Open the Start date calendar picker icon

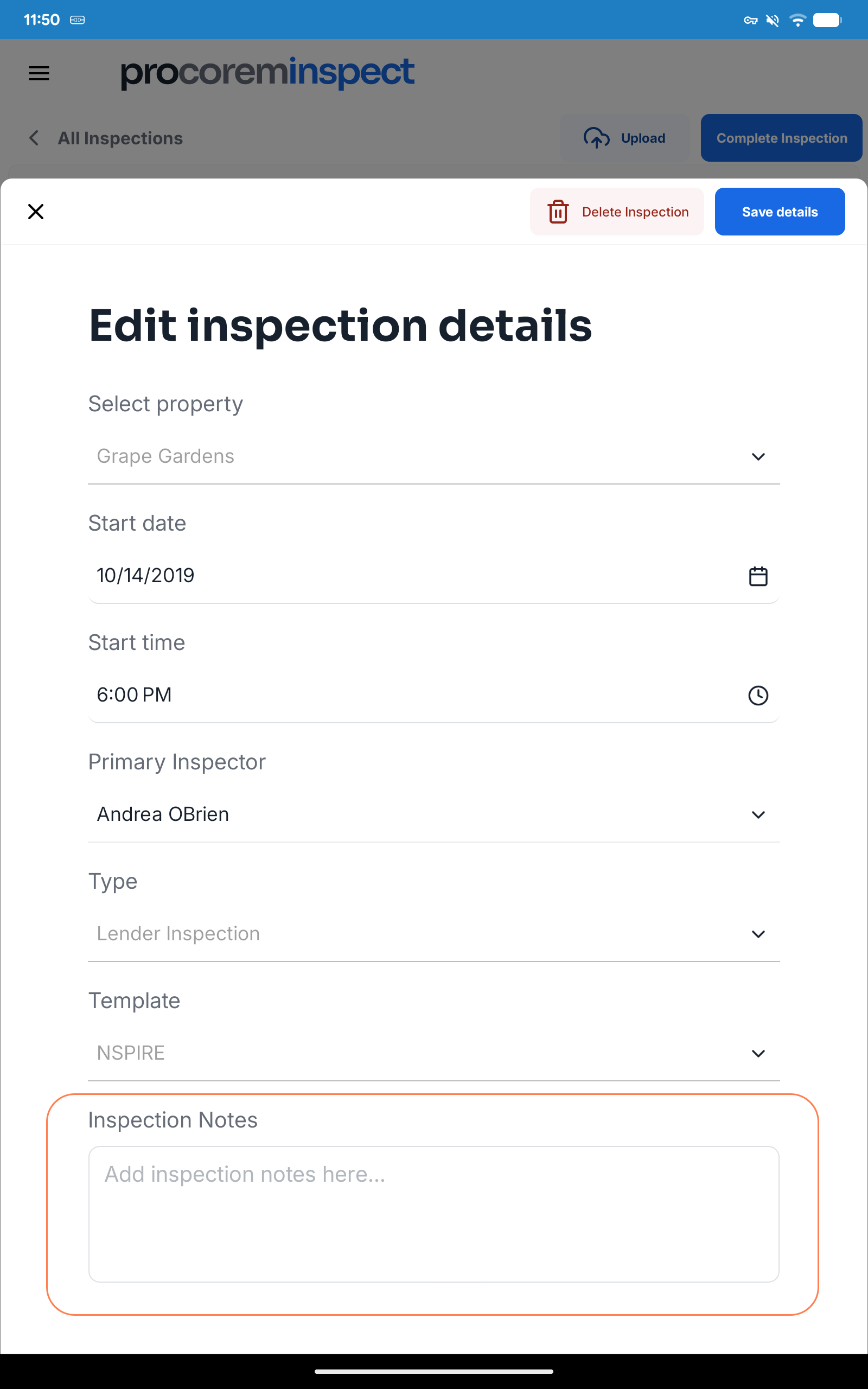pos(758,576)
